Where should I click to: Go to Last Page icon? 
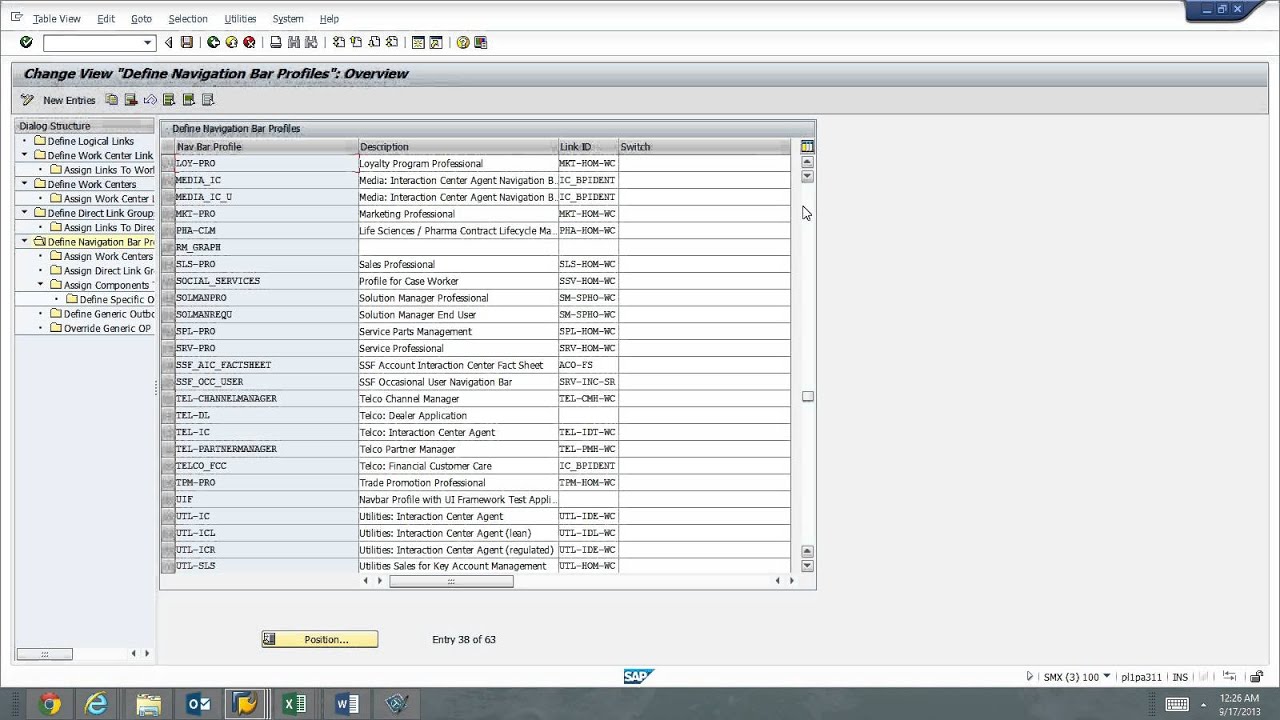(x=392, y=42)
